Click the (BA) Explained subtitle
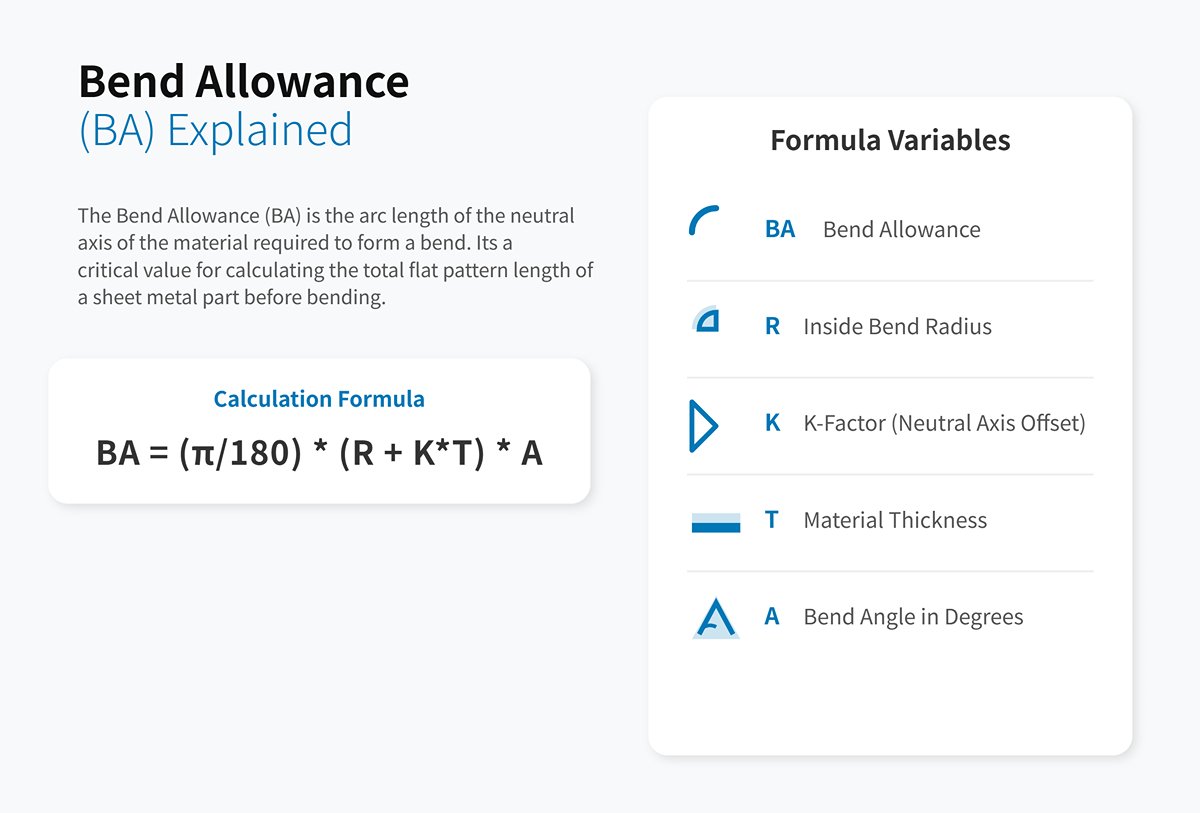The height and width of the screenshot is (813, 1200). [215, 130]
